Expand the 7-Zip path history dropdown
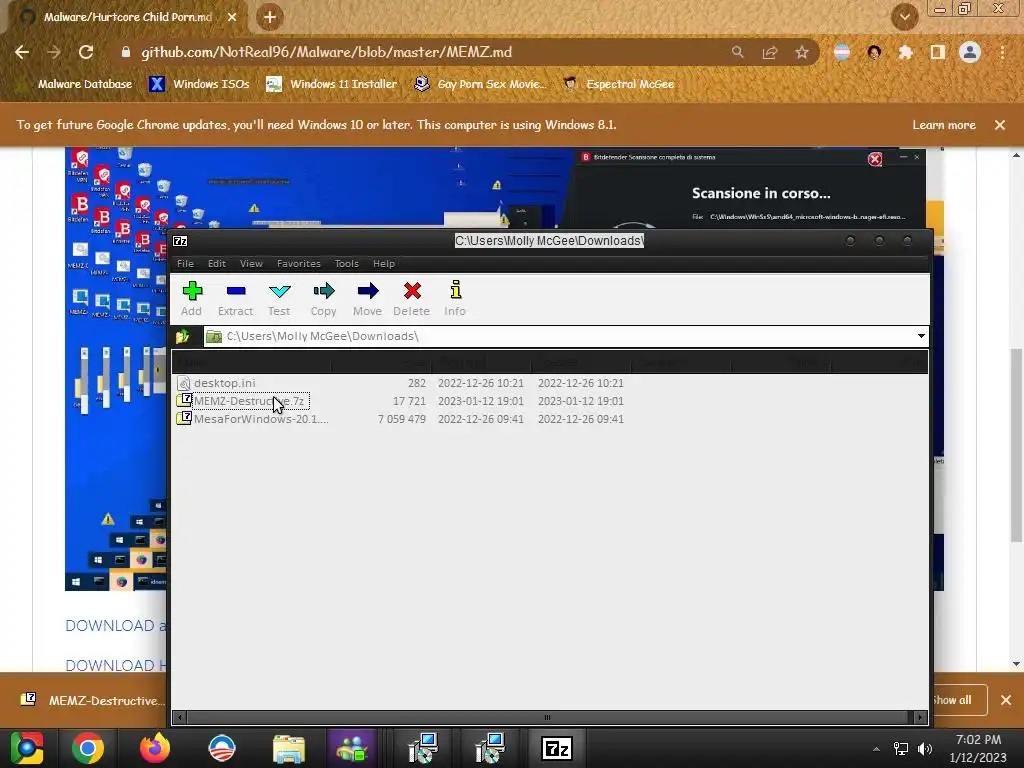1024x768 pixels. pyautogui.click(x=921, y=336)
